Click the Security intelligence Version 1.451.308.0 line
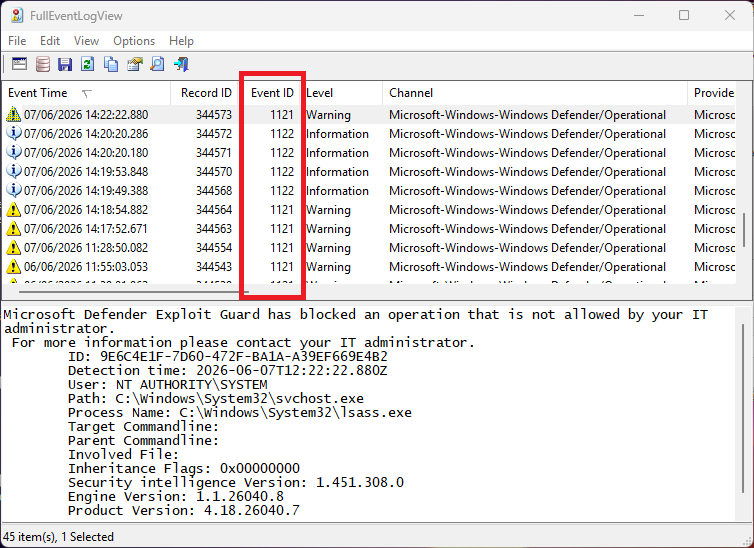This screenshot has width=754, height=548. tap(236, 482)
